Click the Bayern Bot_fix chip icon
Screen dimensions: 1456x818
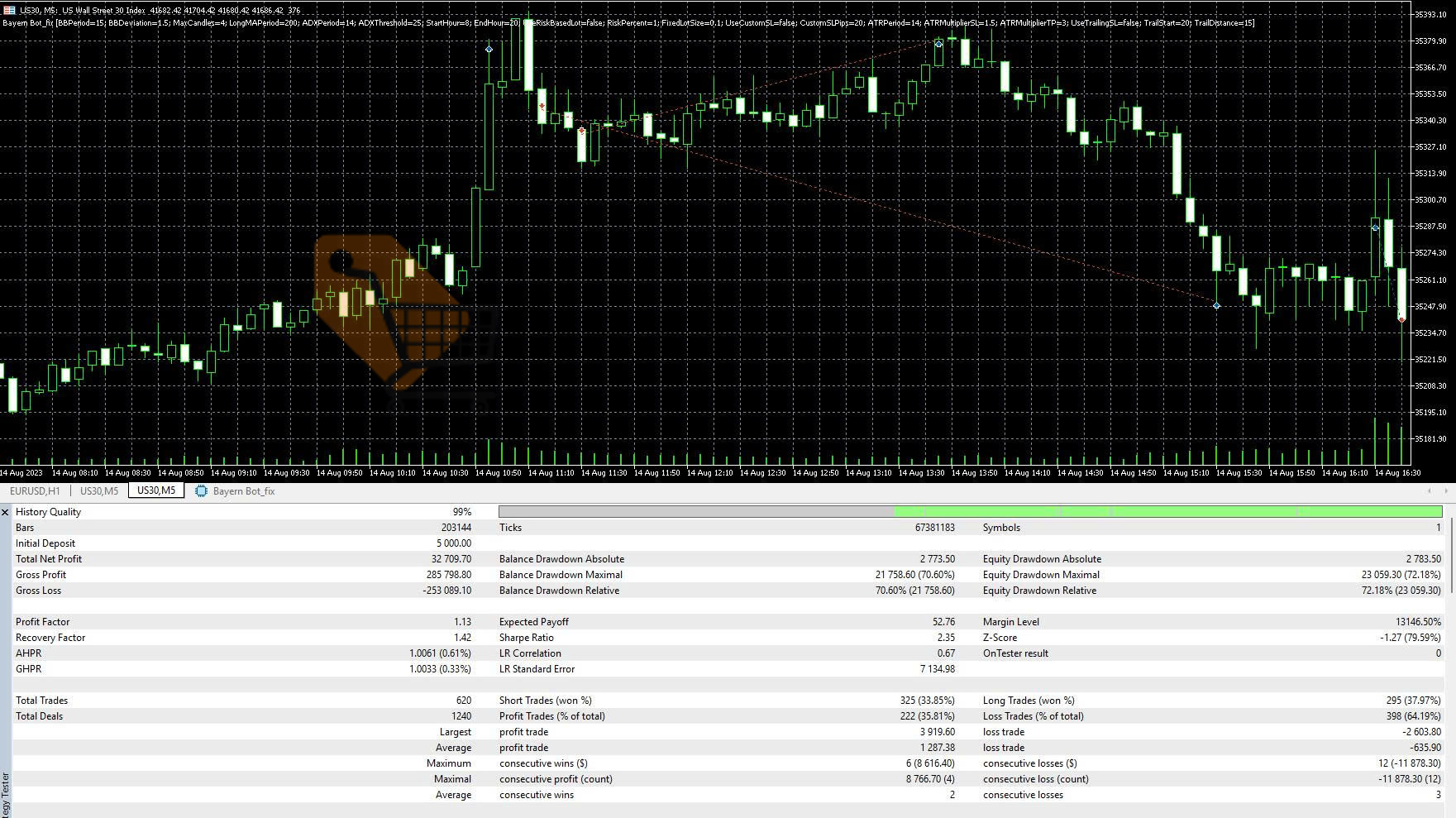pyautogui.click(x=201, y=491)
